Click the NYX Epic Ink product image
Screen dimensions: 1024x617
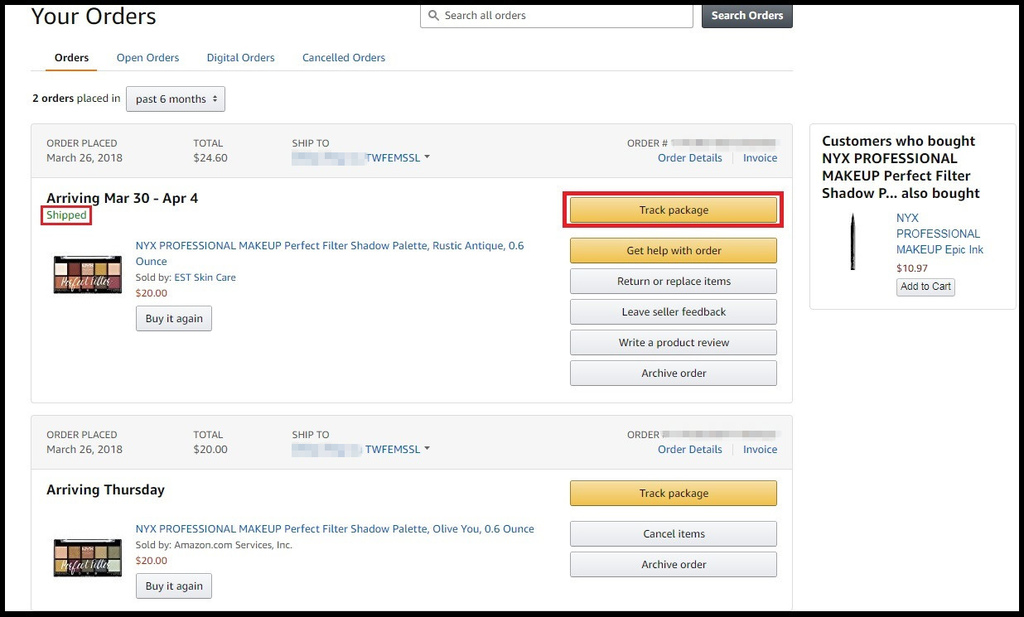[x=853, y=242]
